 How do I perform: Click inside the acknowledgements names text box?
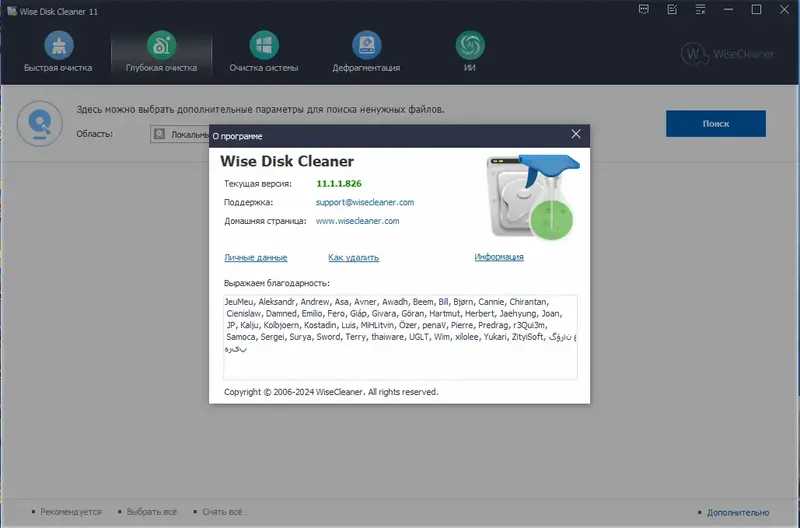(401, 337)
